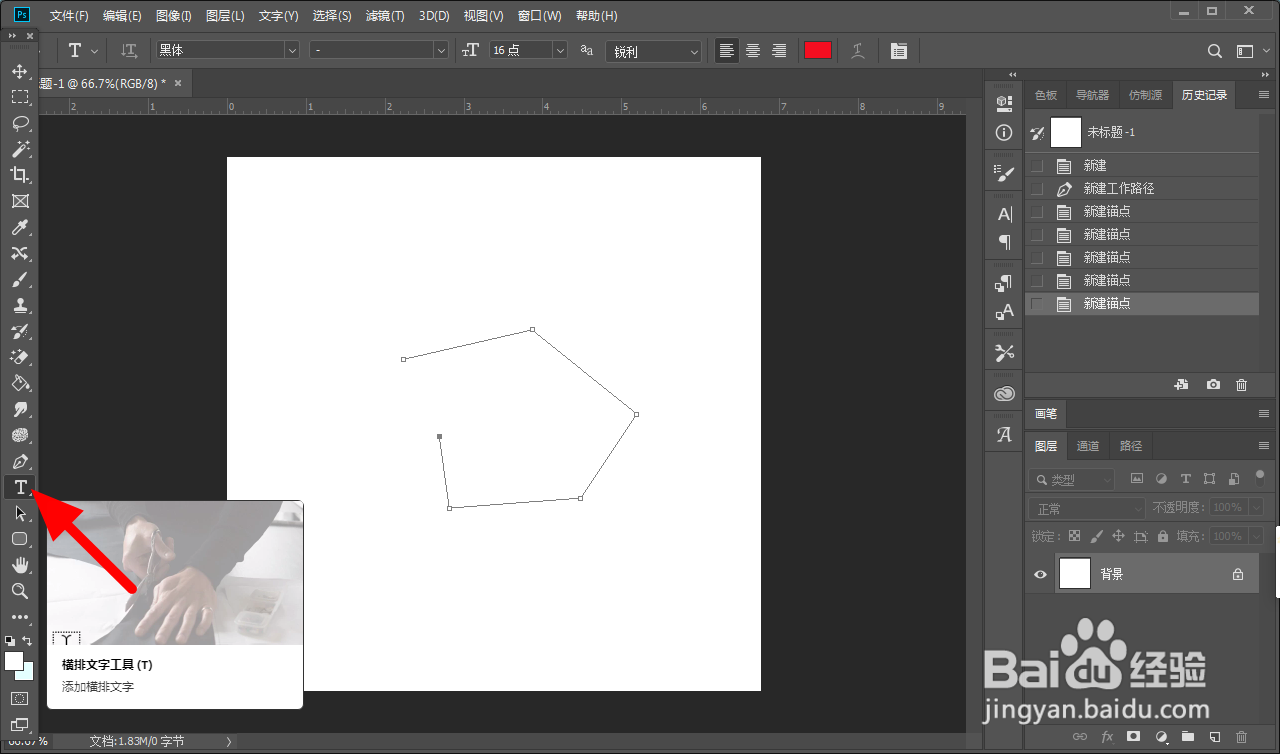Switch to the 通道 tab
The height and width of the screenshot is (754, 1280).
tap(1088, 446)
